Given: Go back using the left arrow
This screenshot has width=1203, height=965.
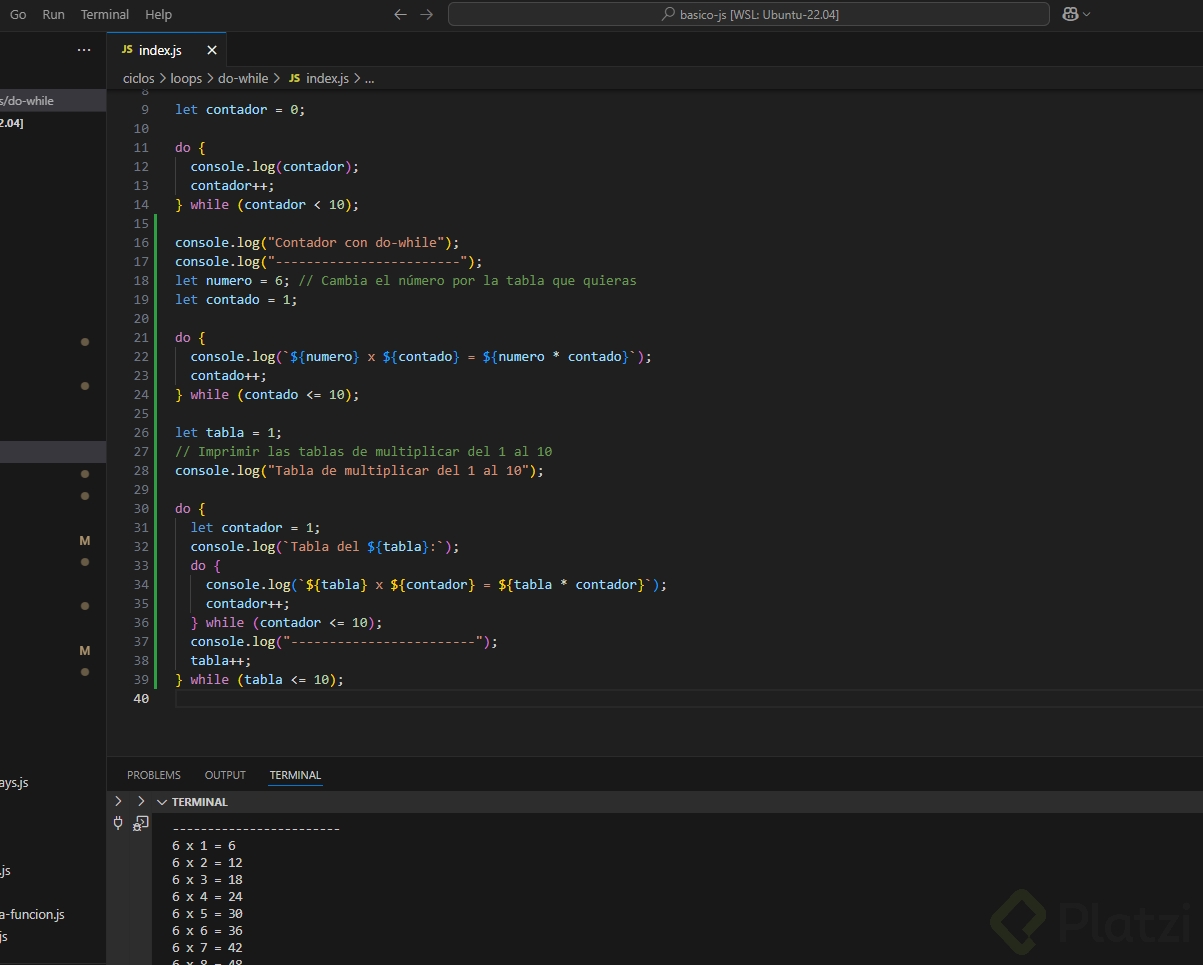Looking at the screenshot, I should [400, 14].
